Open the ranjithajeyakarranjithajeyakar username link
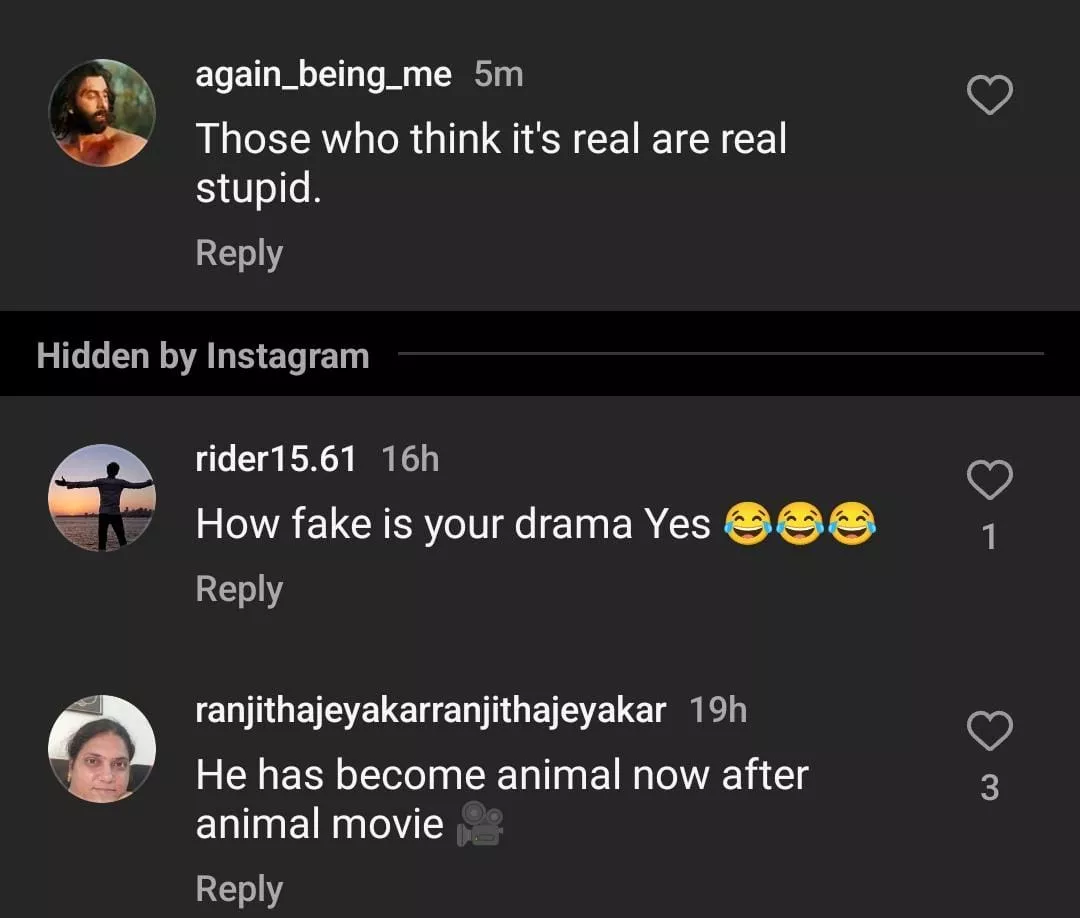Image resolution: width=1080 pixels, height=918 pixels. tap(430, 710)
